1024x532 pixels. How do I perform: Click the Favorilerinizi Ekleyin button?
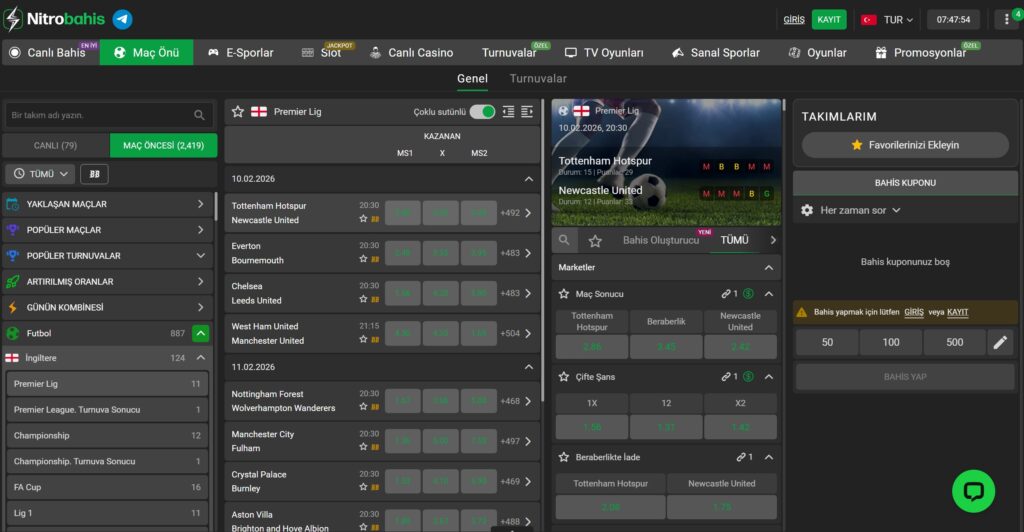click(905, 145)
